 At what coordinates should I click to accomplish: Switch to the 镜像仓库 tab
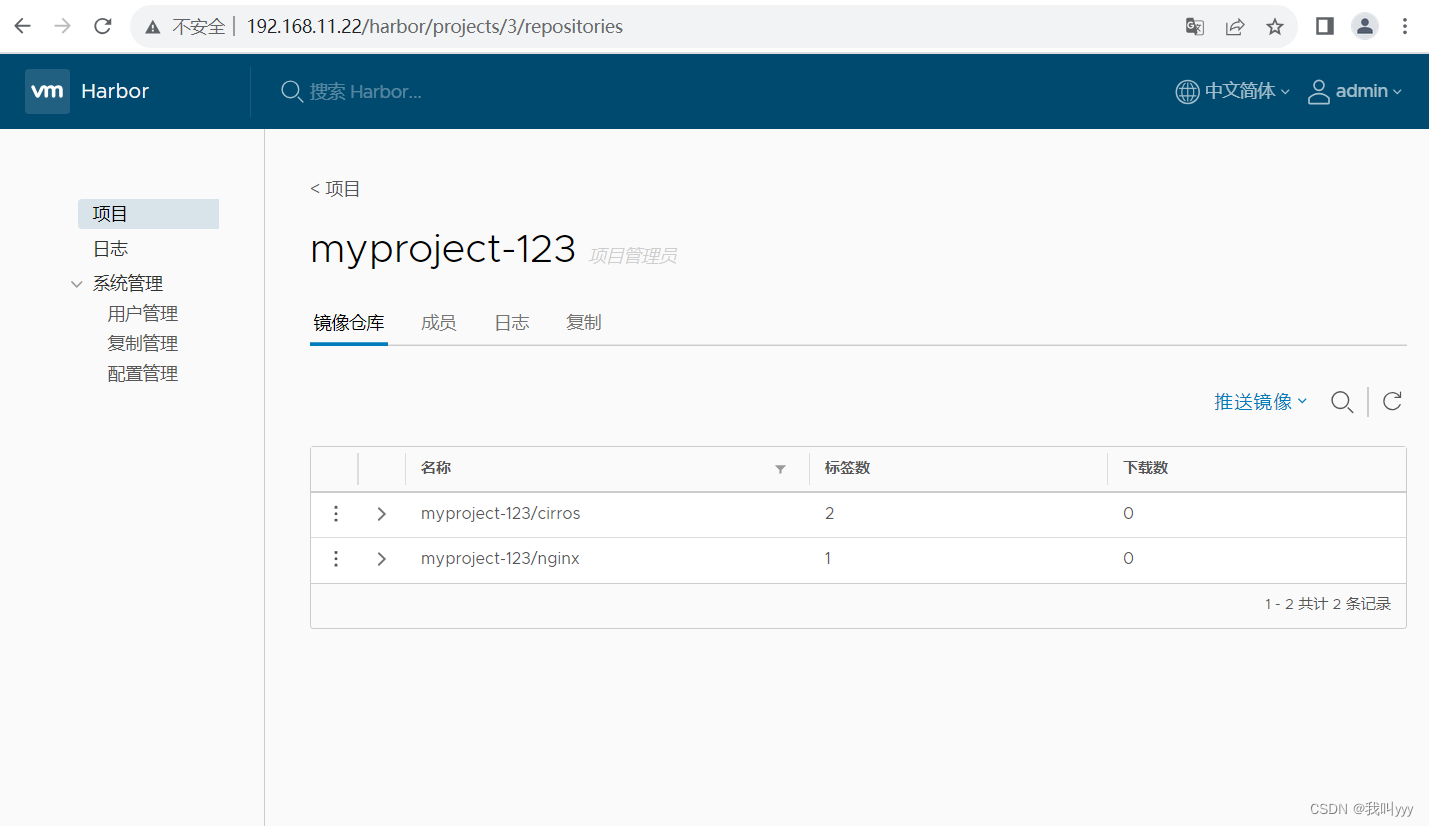[349, 323]
